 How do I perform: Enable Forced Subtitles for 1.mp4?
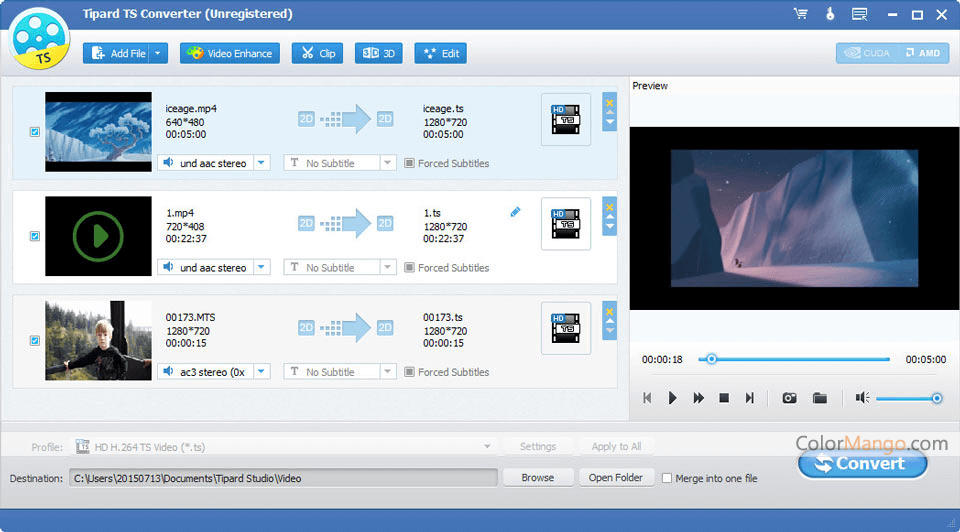(409, 268)
